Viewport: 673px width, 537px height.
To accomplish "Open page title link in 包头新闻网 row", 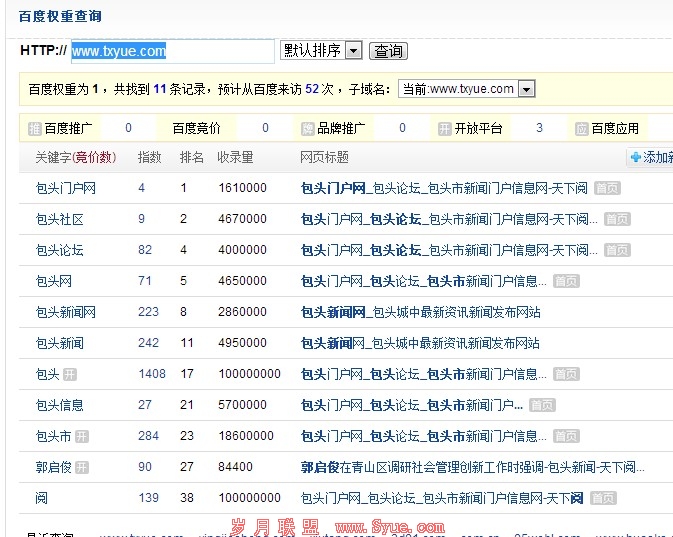I will click(421, 312).
